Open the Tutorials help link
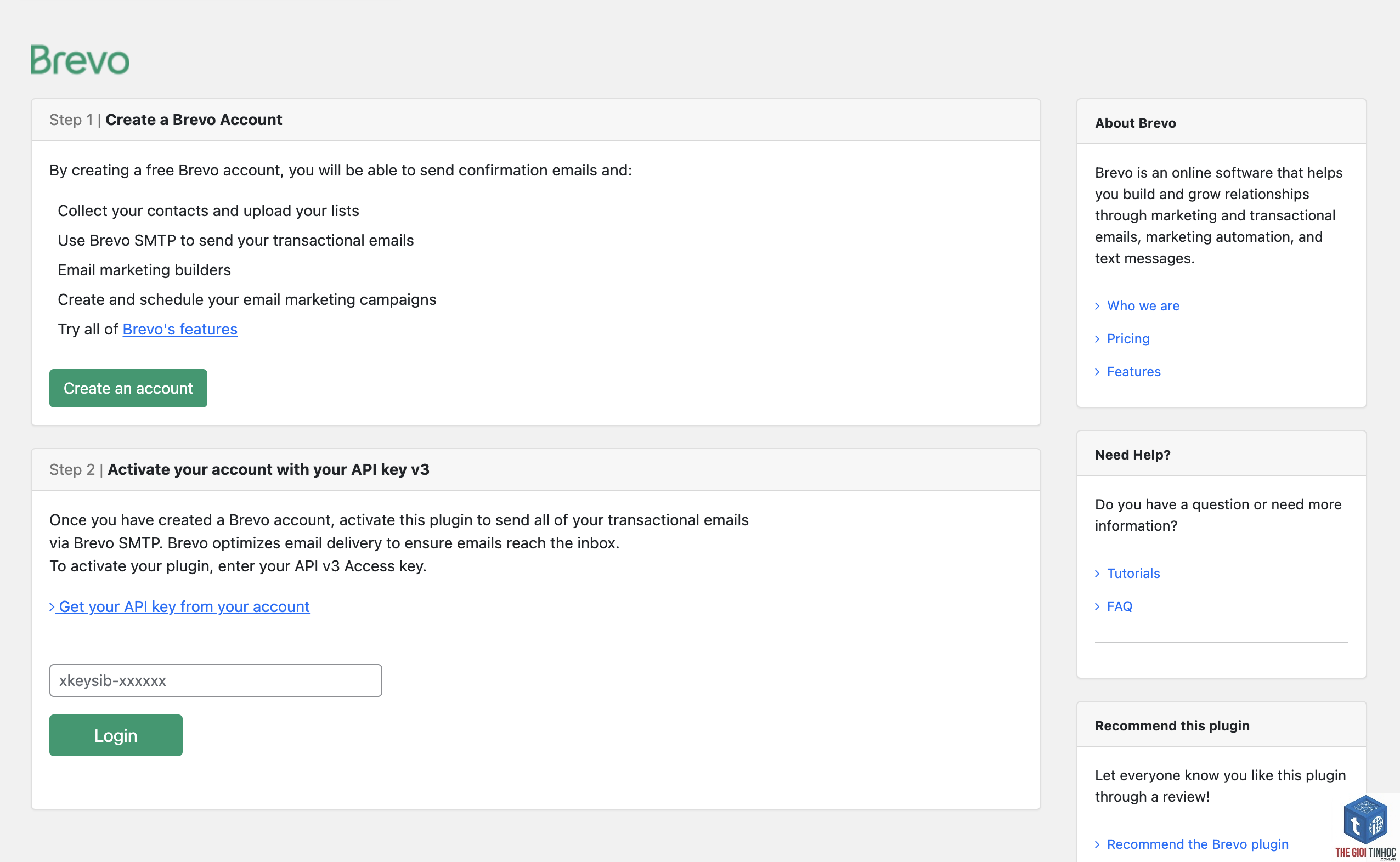Viewport: 1400px width, 862px height. [x=1133, y=574]
